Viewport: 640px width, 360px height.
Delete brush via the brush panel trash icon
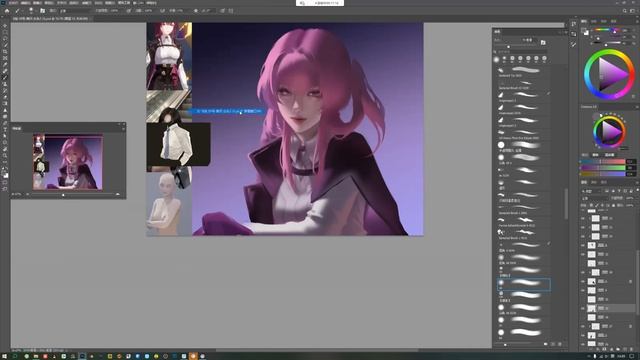[x=560, y=344]
